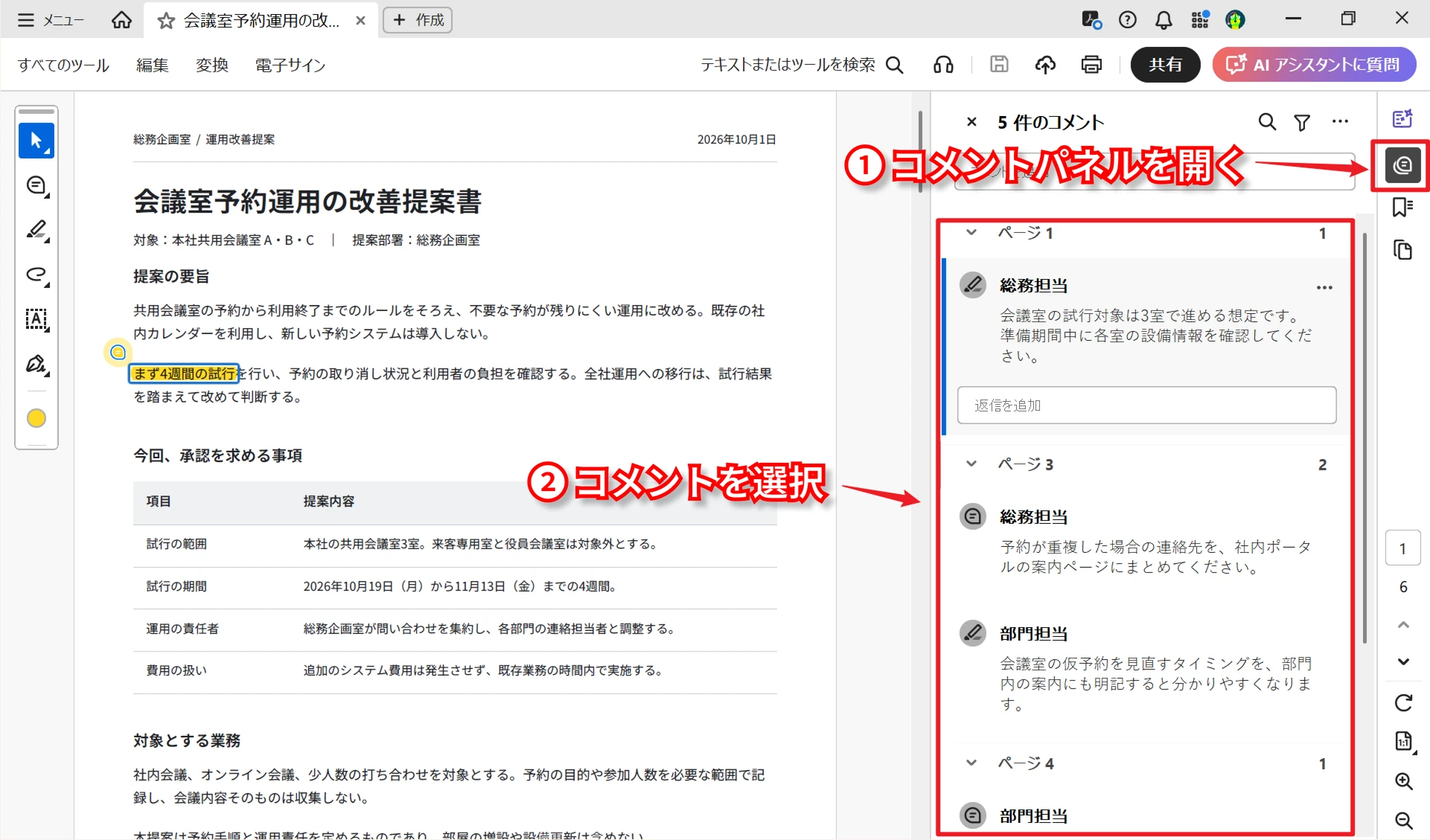Viewport: 1430px width, 840px height.
Task: Go to the next page down arrow
Action: (1403, 661)
